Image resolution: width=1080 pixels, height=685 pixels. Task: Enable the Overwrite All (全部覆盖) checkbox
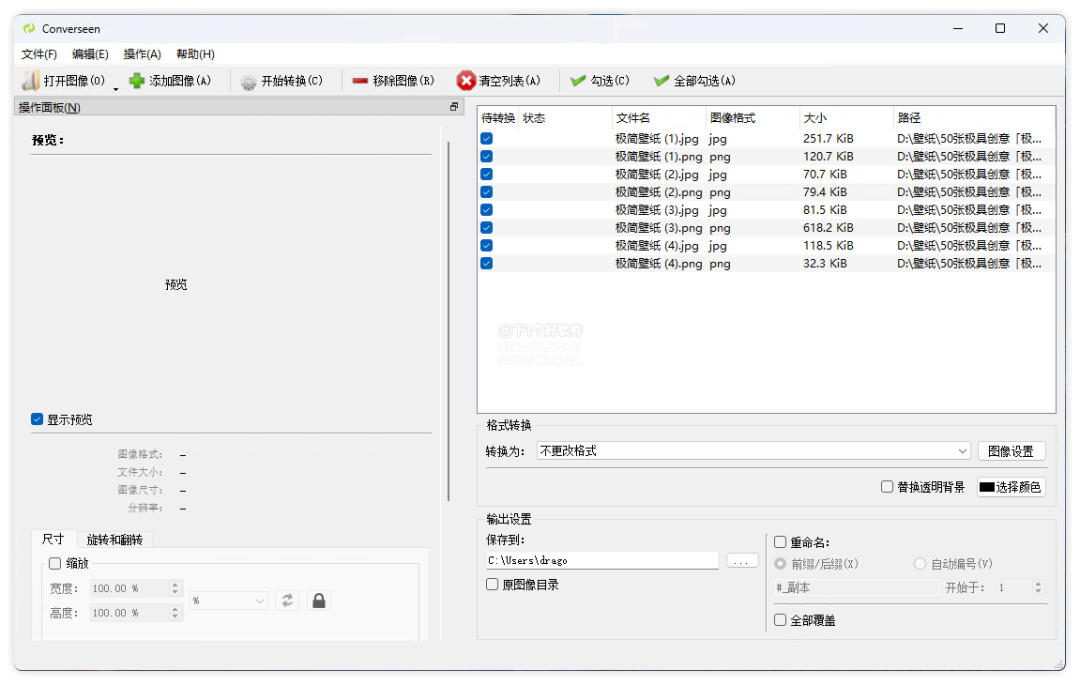coord(781,620)
